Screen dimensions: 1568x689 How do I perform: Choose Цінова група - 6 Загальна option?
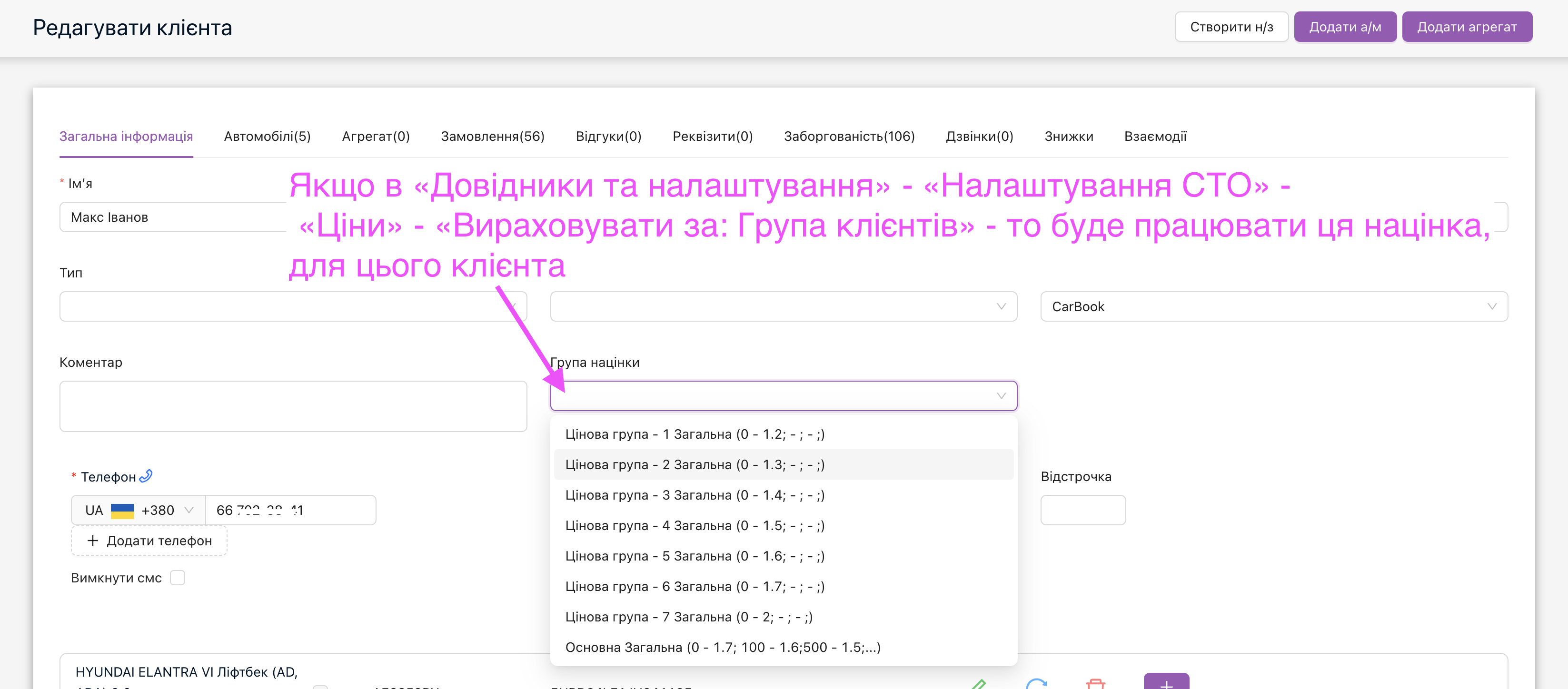[x=784, y=586]
